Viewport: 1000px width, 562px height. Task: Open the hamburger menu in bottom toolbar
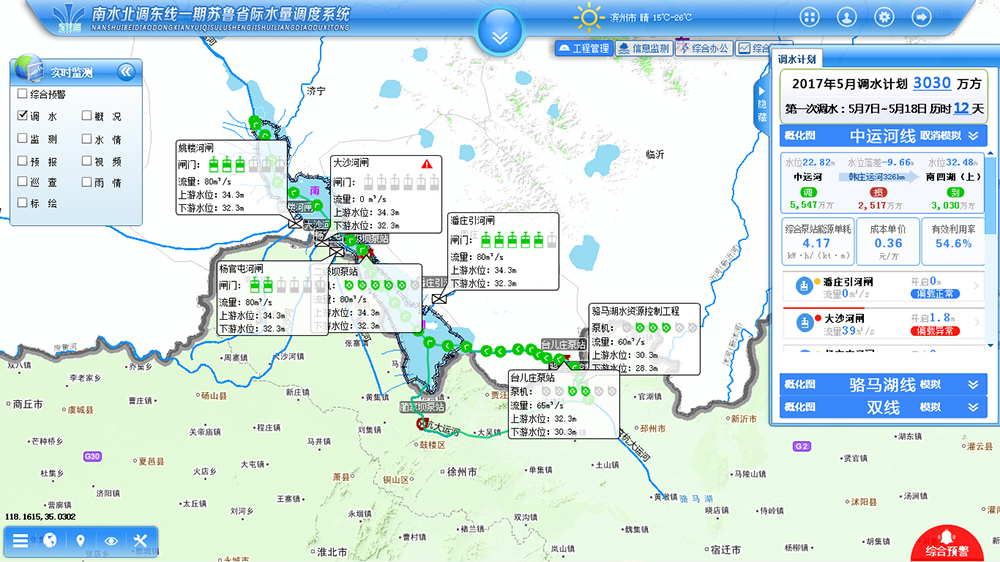point(20,541)
